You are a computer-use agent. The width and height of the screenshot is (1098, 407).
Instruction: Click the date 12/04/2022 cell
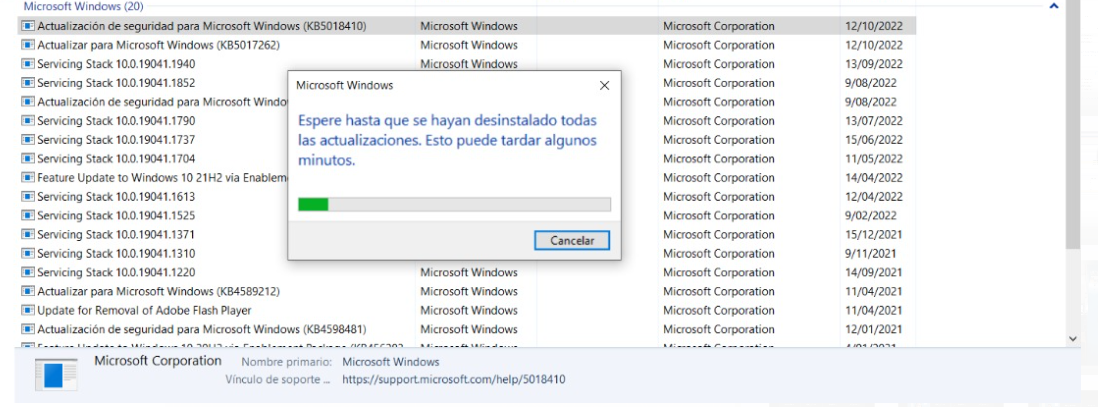click(x=874, y=196)
